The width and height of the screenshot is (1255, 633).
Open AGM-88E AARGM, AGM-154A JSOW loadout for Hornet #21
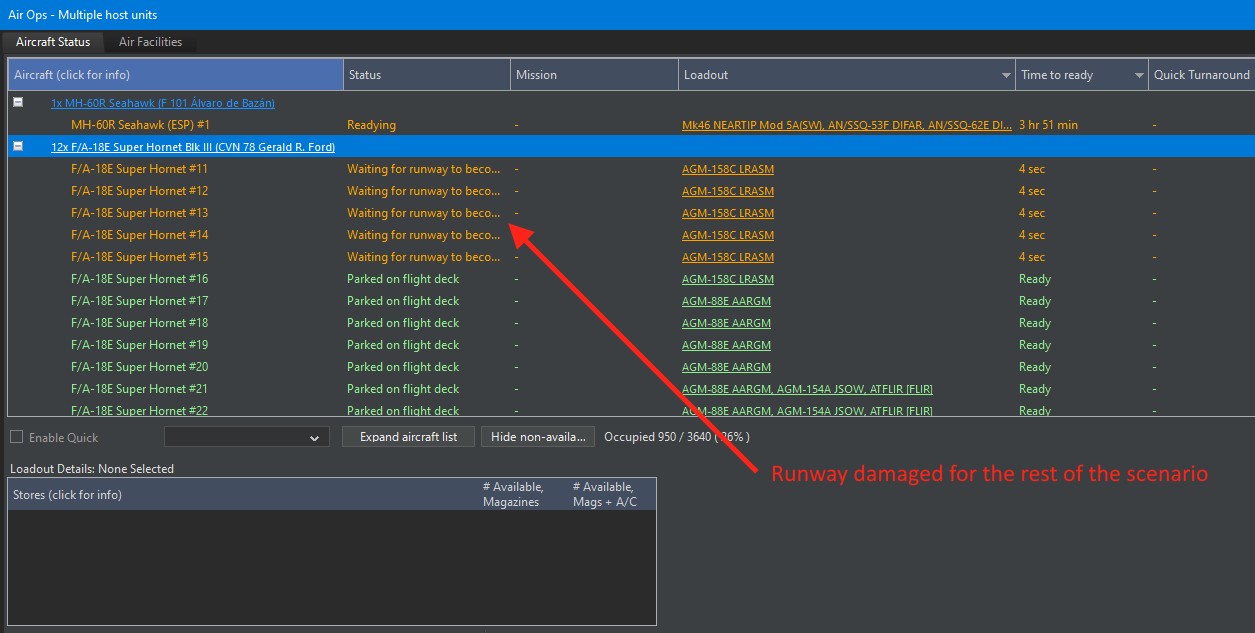[x=807, y=389]
